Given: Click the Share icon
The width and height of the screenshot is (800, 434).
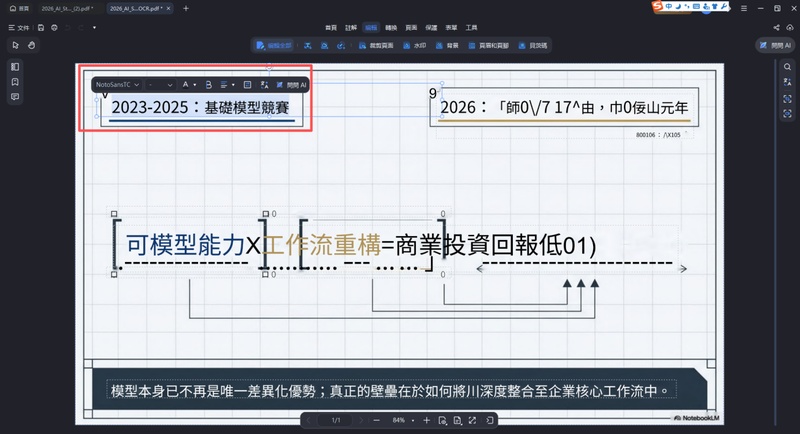Looking at the screenshot, I should 776,28.
